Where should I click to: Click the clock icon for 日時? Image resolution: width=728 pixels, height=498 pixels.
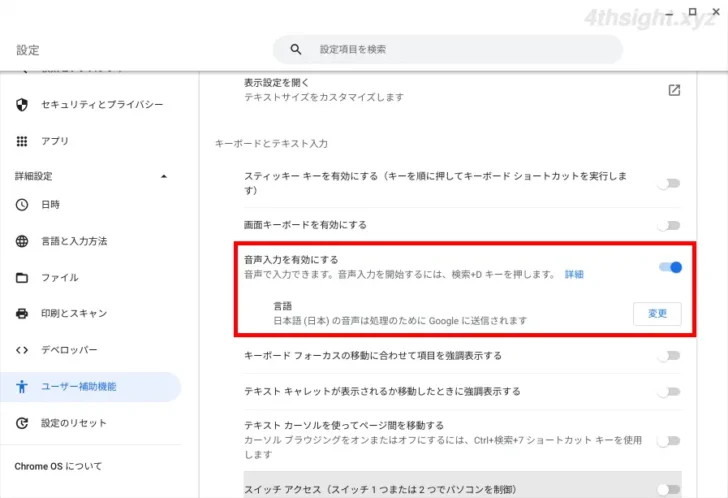tap(22, 205)
